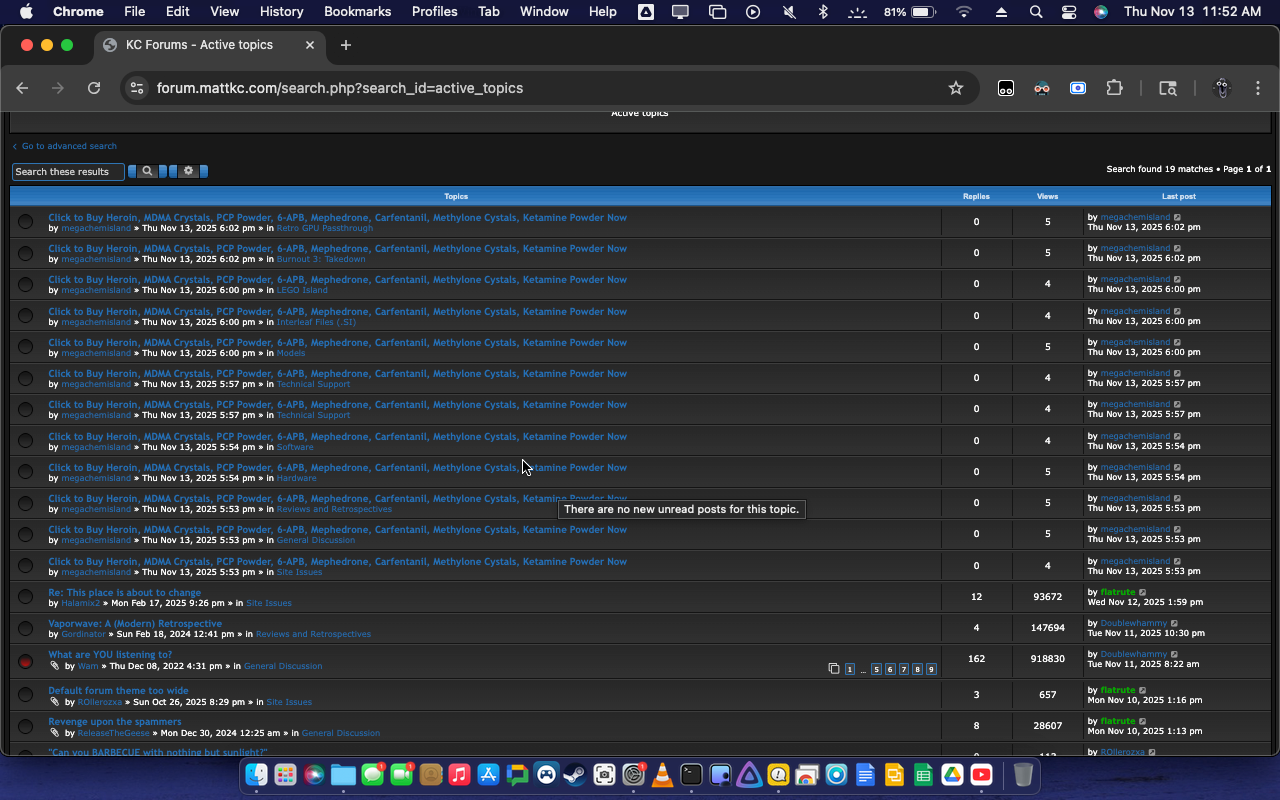1280x800 pixels.
Task: Open Chrome's extensions puzzle icon
Action: [1114, 88]
